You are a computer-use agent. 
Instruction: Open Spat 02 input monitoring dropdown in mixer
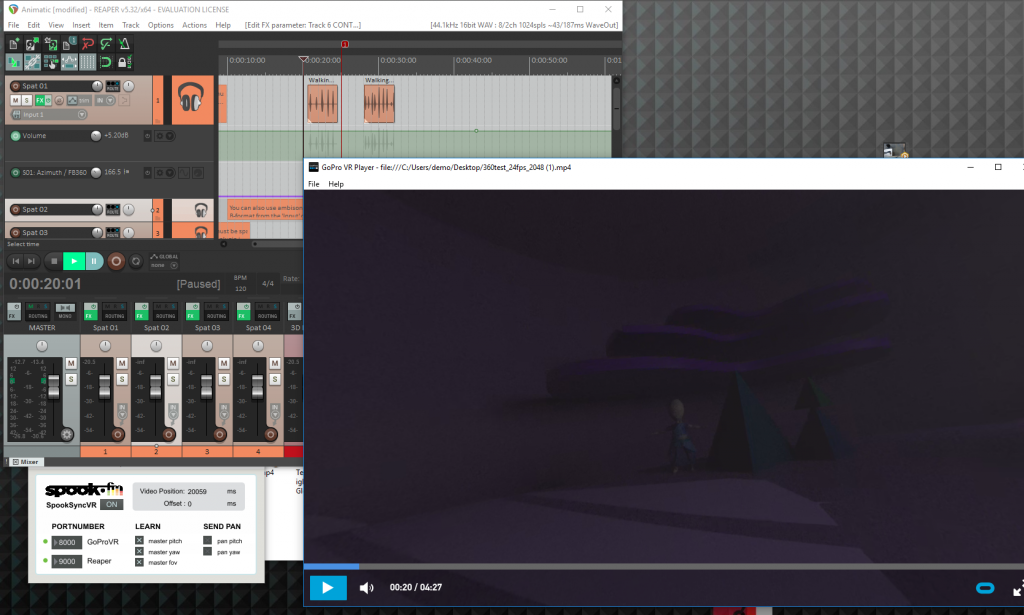click(173, 411)
